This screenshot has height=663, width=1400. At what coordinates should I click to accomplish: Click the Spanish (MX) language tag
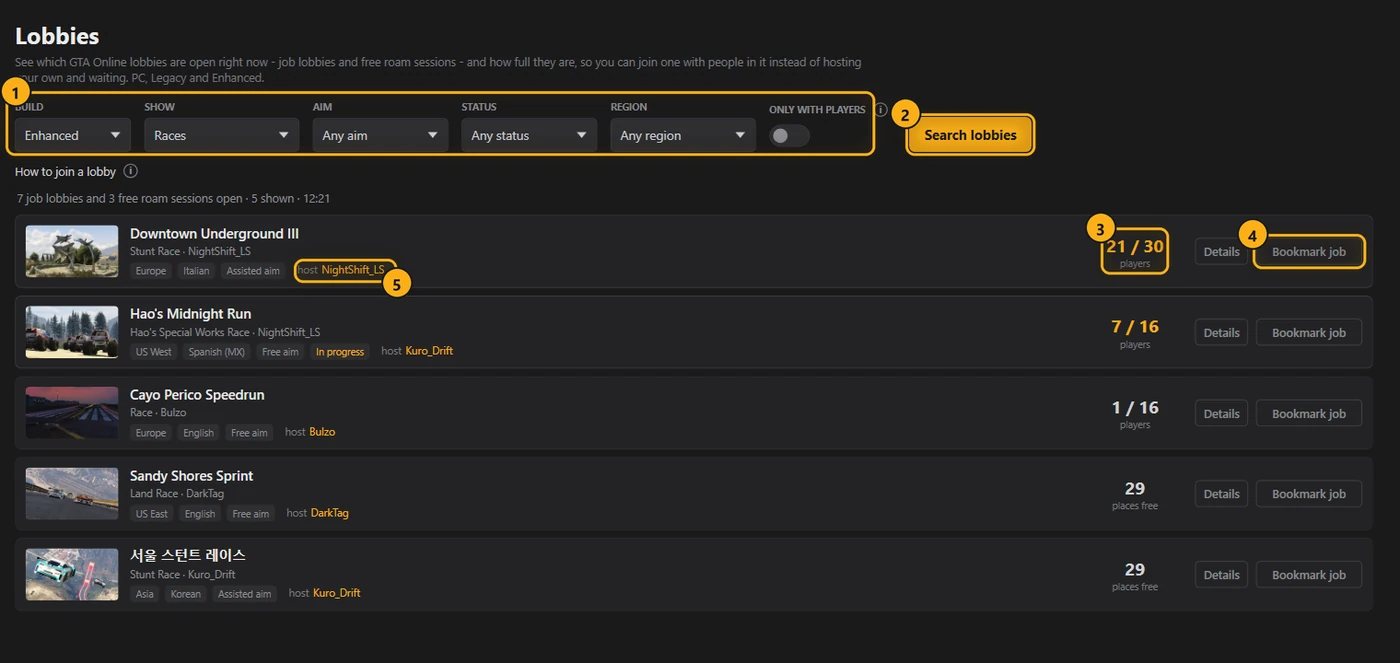tap(217, 352)
